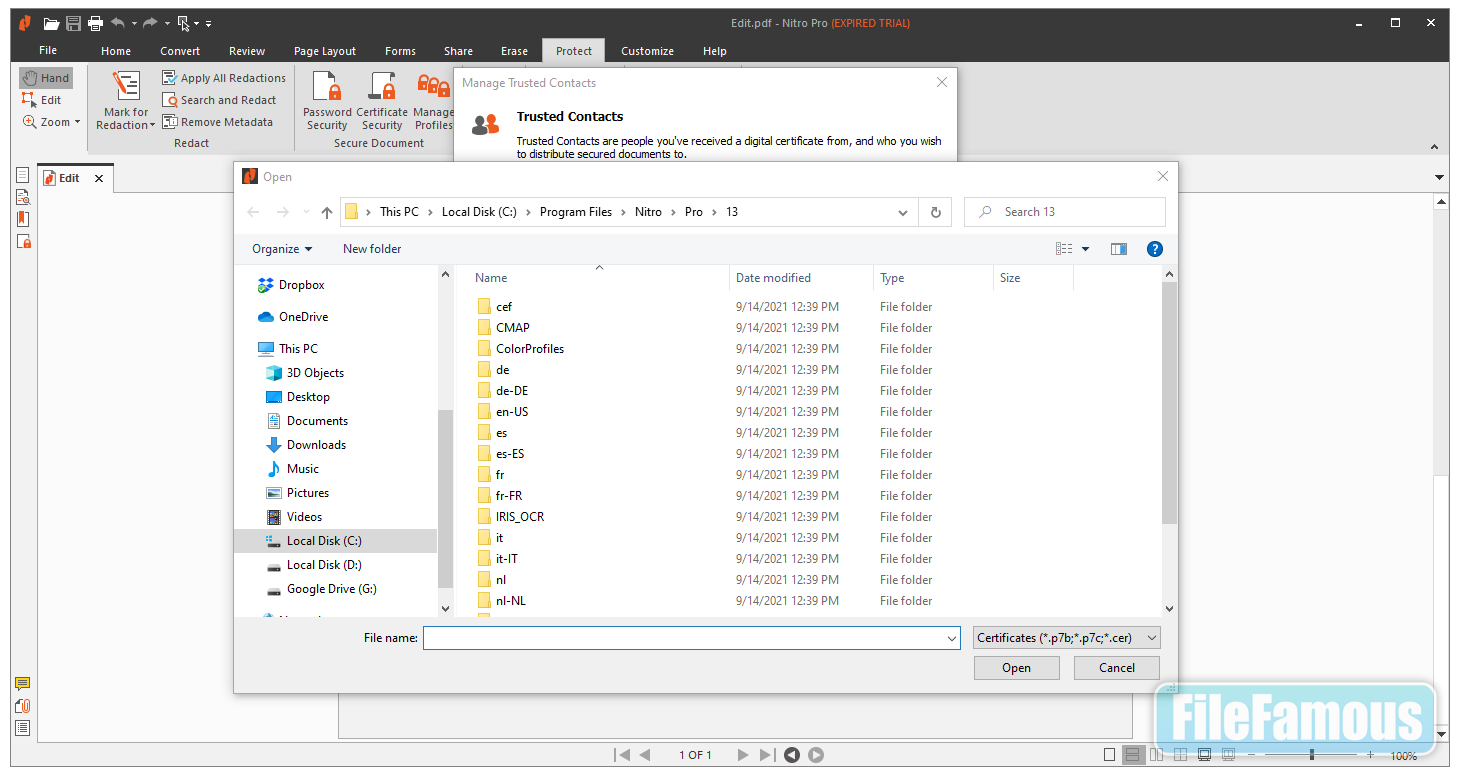This screenshot has width=1458, height=775.
Task: Open the Attachments pane paperclip icon
Action: pyautogui.click(x=23, y=706)
